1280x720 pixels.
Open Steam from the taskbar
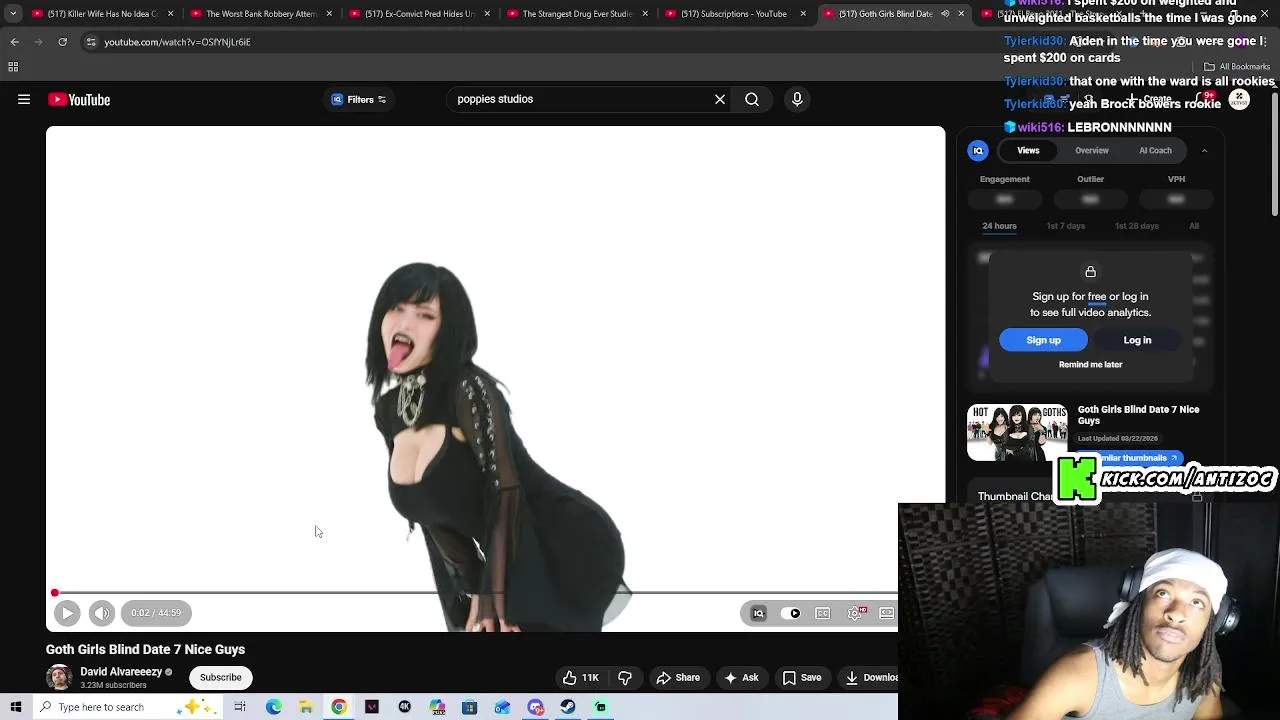coord(568,707)
